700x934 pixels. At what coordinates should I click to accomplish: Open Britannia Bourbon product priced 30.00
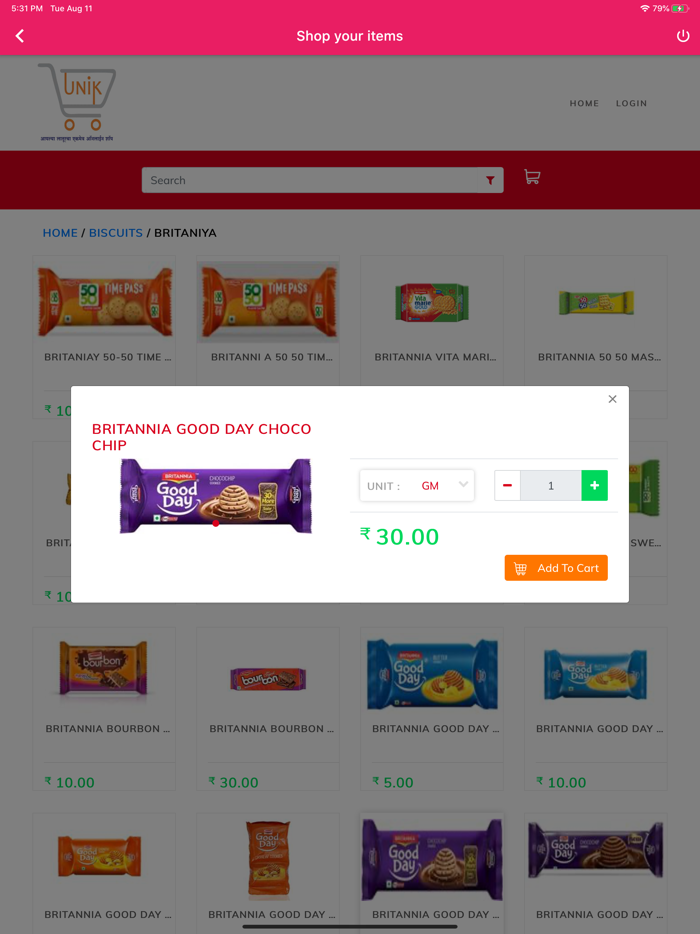[268, 679]
